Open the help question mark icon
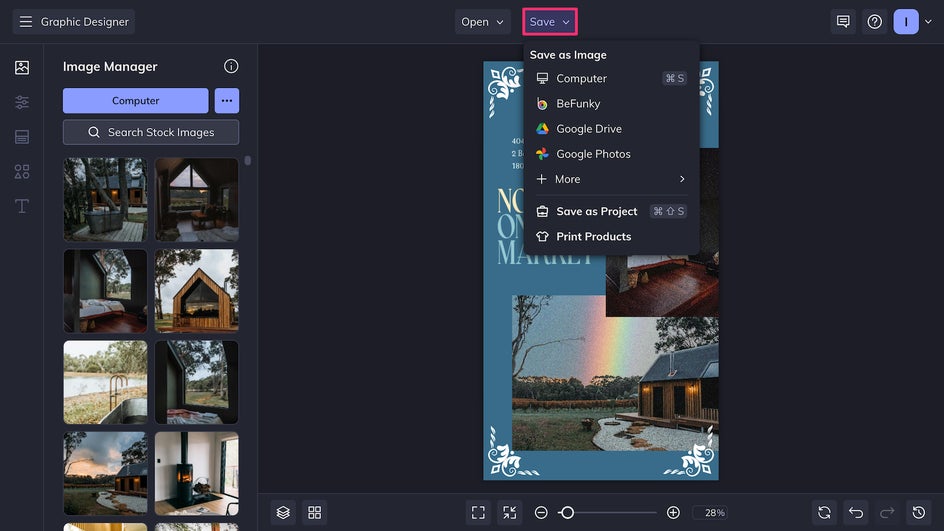Viewport: 944px width, 531px height. pos(874,22)
